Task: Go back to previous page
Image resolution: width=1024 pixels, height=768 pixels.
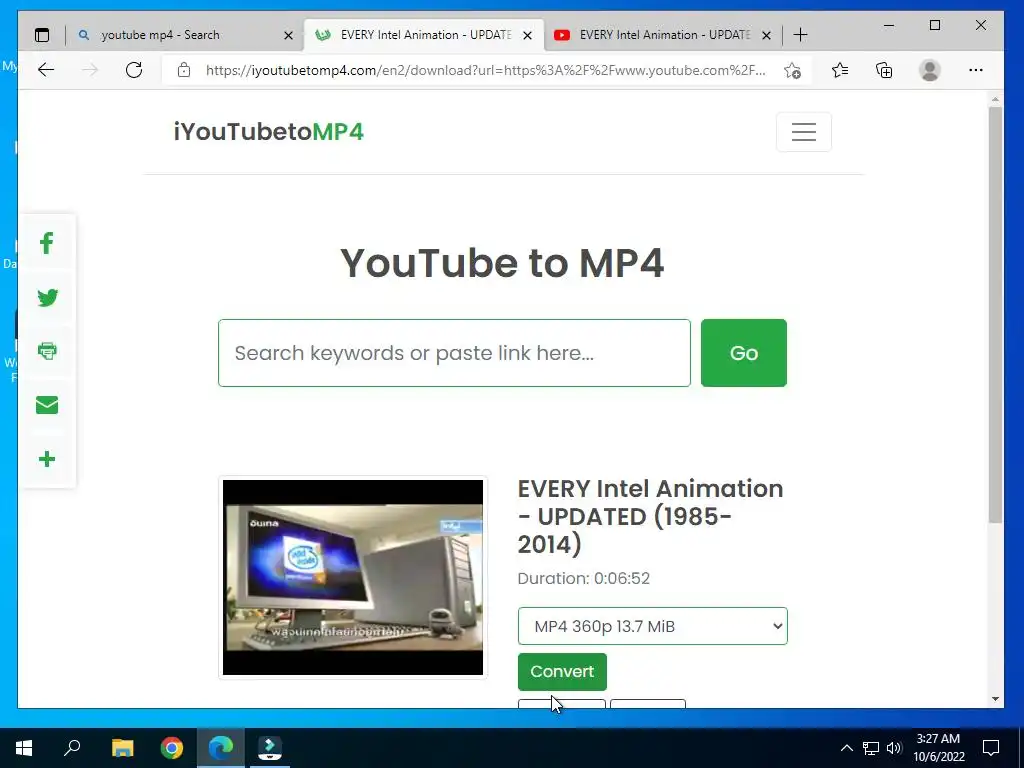Action: tap(46, 70)
